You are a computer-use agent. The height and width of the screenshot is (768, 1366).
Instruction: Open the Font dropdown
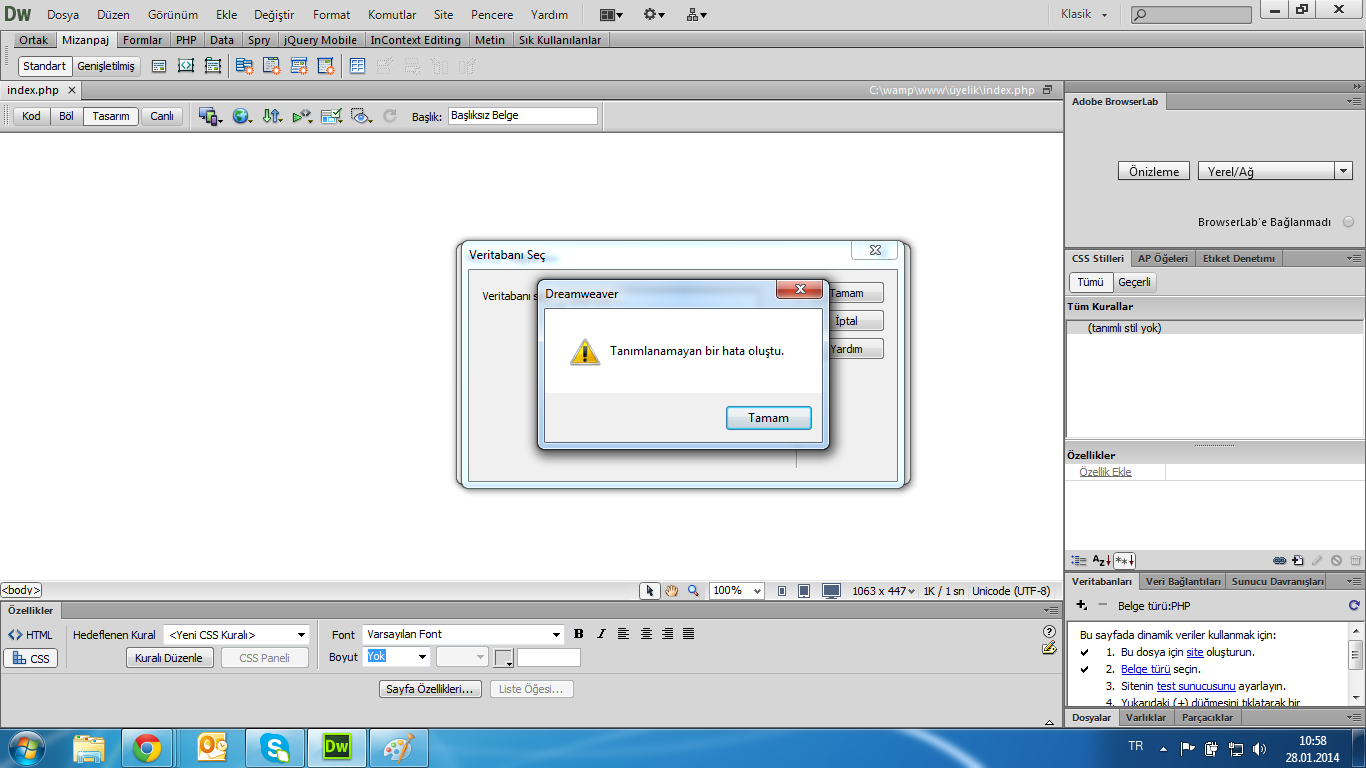pyautogui.click(x=464, y=634)
